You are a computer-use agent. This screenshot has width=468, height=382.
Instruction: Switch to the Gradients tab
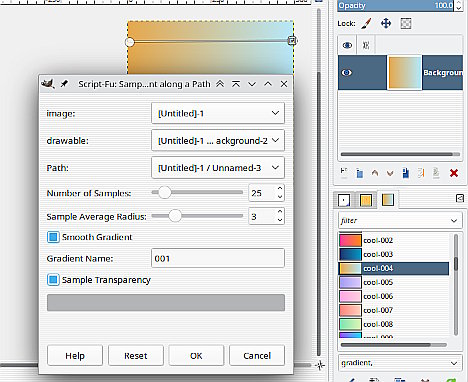point(388,200)
